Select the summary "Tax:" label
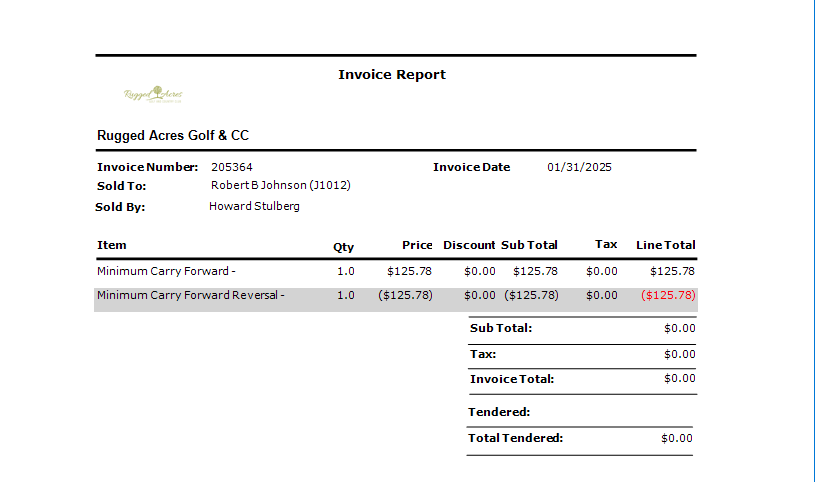Image resolution: width=815 pixels, height=482 pixels. pos(483,354)
